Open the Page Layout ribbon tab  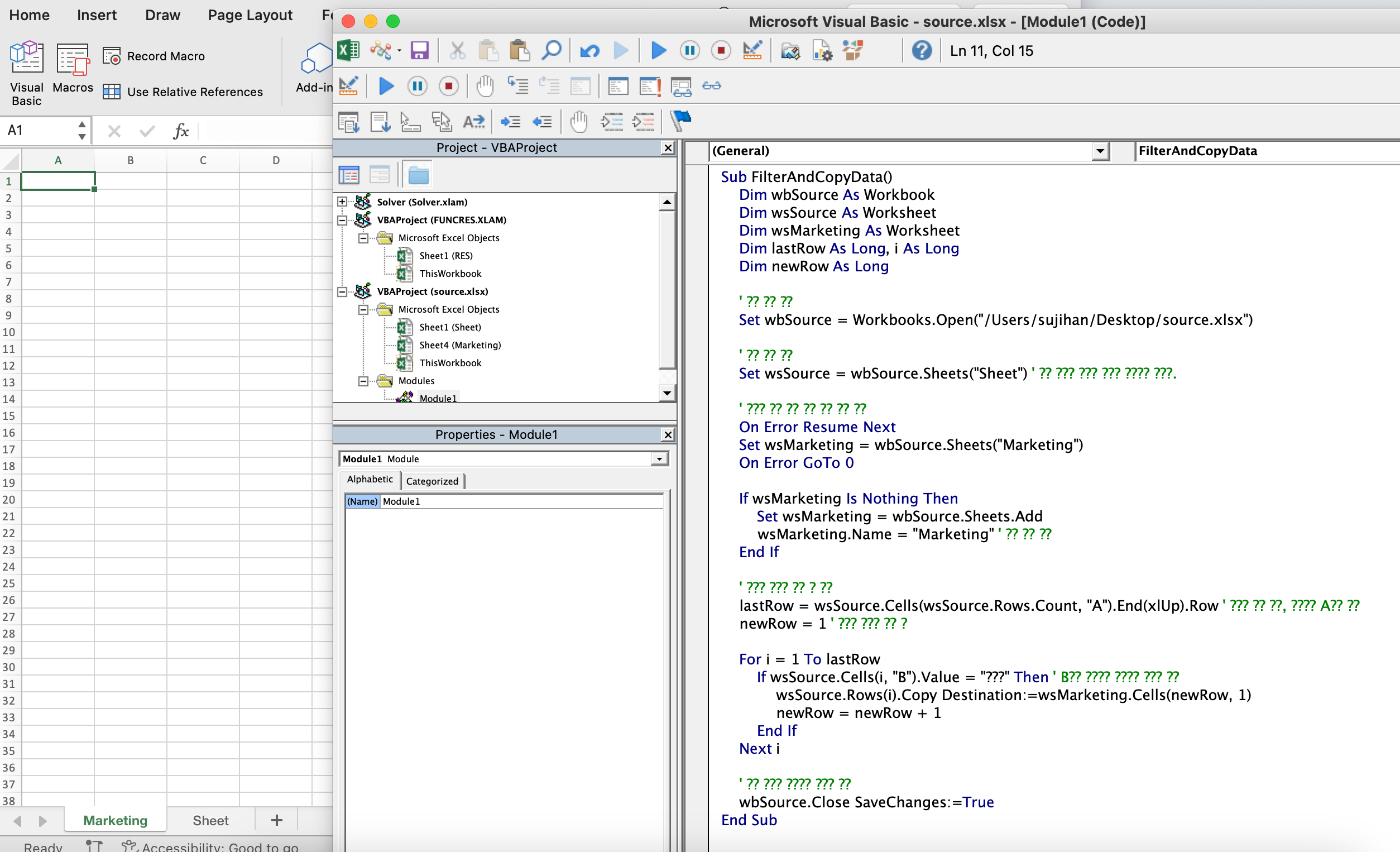pyautogui.click(x=250, y=15)
